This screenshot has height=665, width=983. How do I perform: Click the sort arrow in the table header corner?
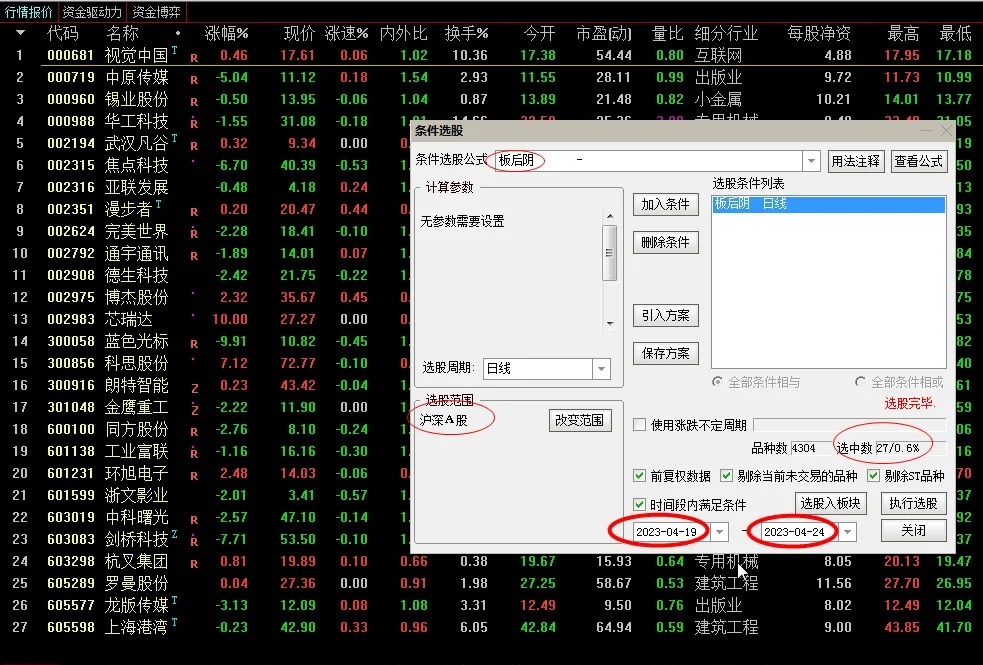point(21,33)
